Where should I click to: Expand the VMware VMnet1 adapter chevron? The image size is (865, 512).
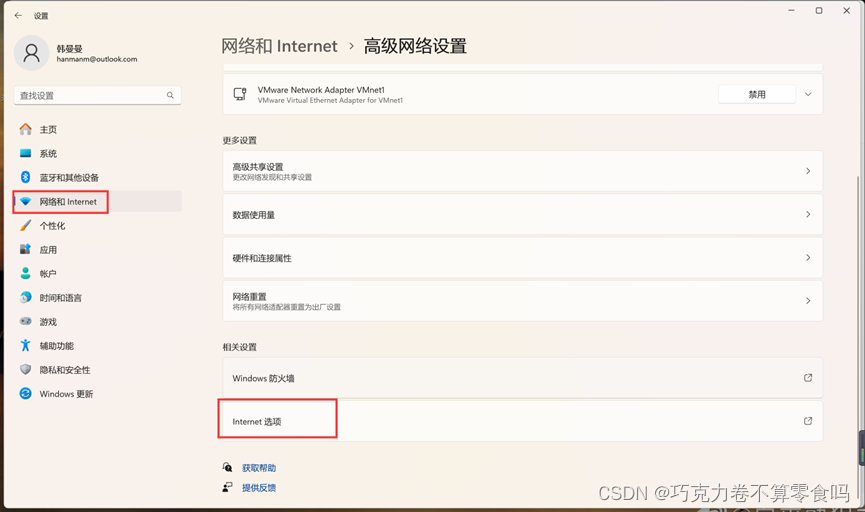(x=808, y=94)
